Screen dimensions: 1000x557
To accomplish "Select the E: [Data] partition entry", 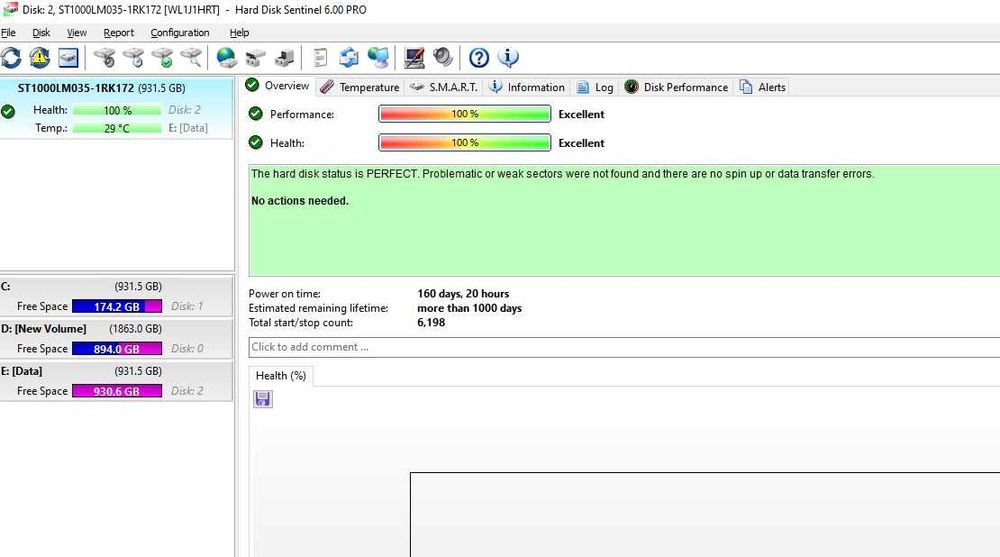I will click(x=117, y=381).
